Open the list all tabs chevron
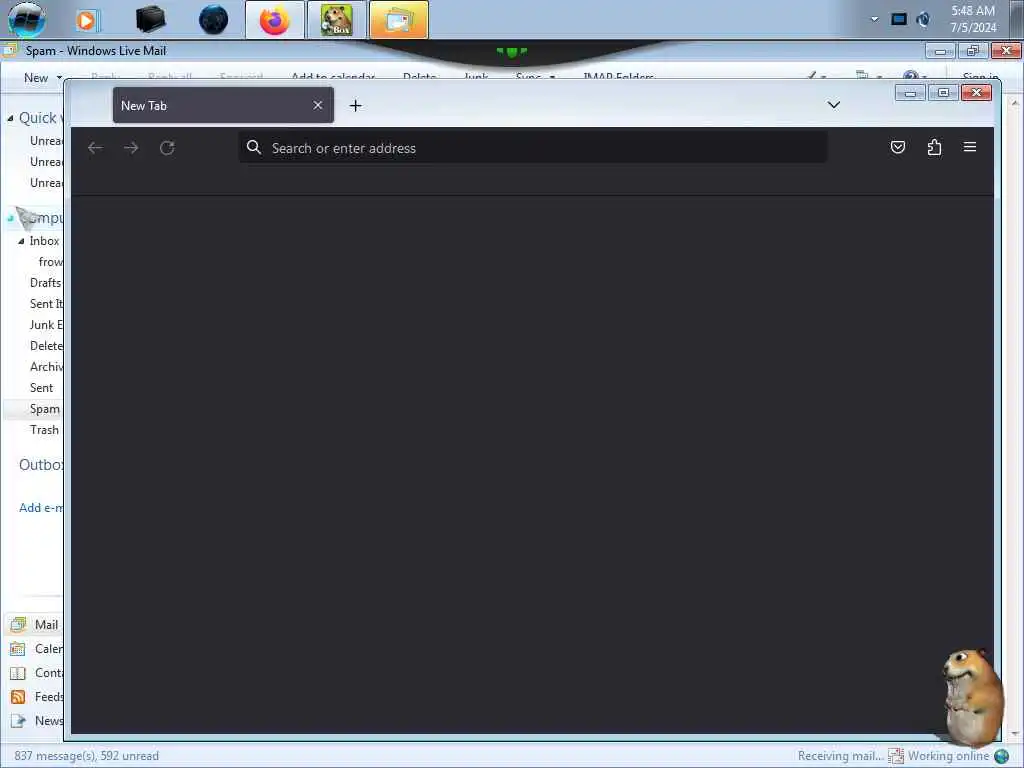The width and height of the screenshot is (1024, 768). pos(833,105)
